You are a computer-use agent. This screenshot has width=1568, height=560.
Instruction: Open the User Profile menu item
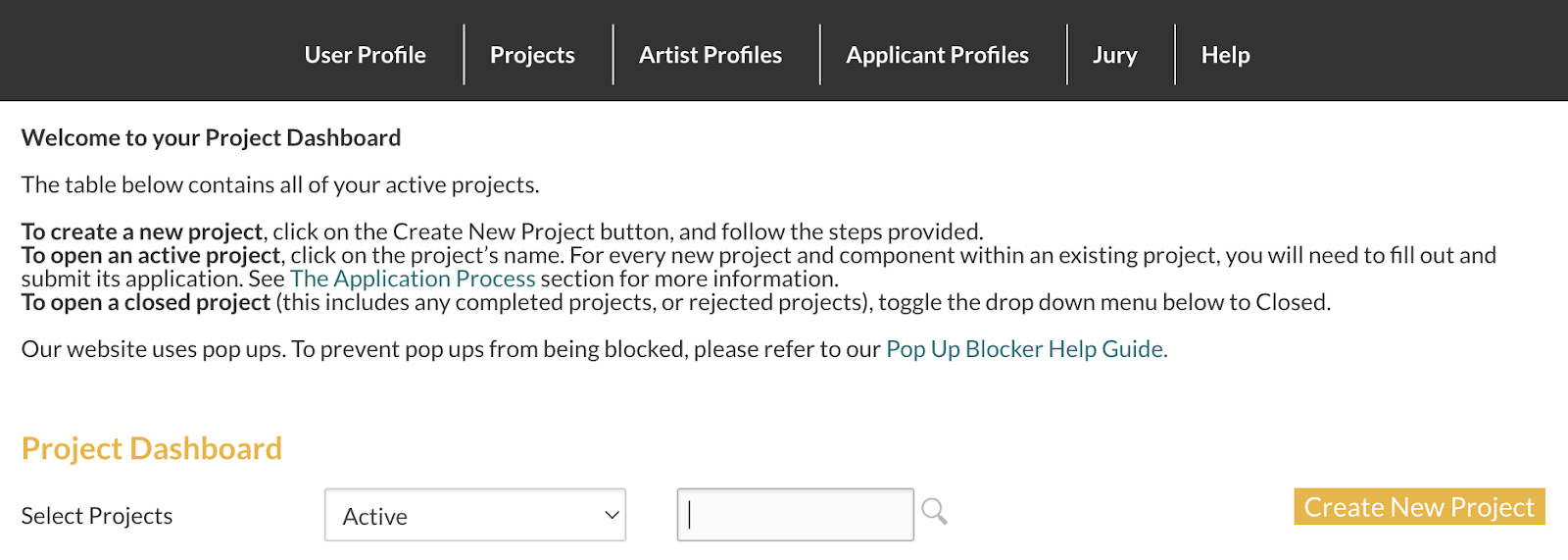pyautogui.click(x=365, y=55)
